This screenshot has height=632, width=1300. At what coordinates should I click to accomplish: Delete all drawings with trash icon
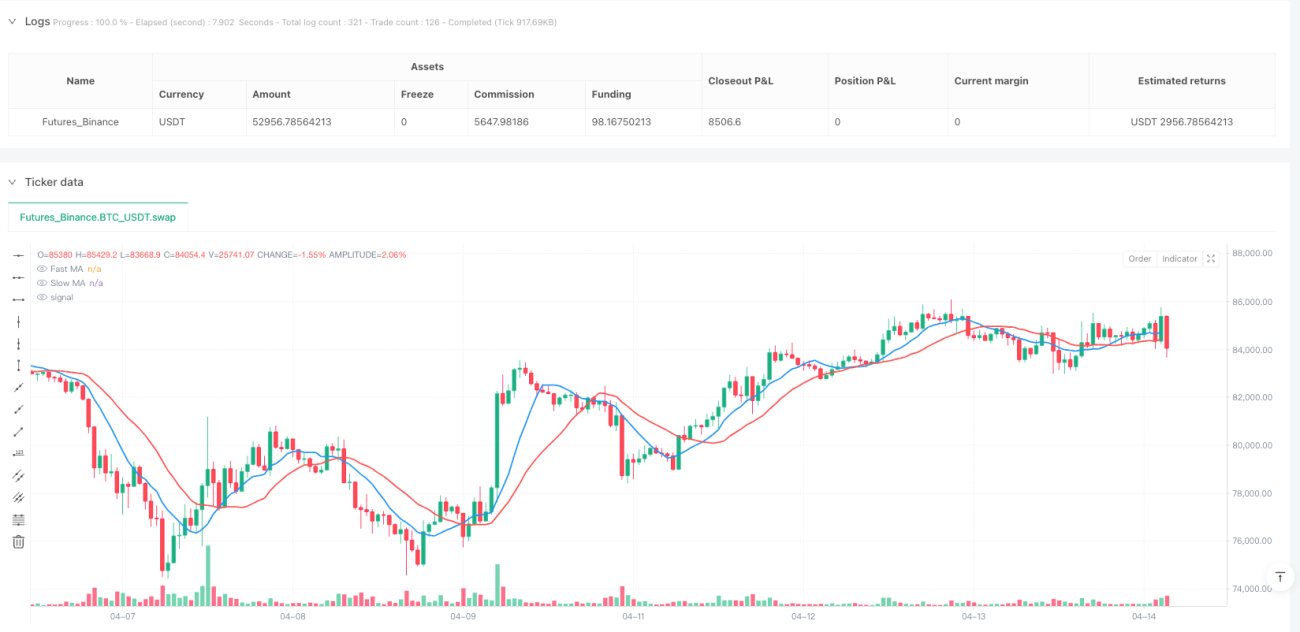(x=18, y=541)
